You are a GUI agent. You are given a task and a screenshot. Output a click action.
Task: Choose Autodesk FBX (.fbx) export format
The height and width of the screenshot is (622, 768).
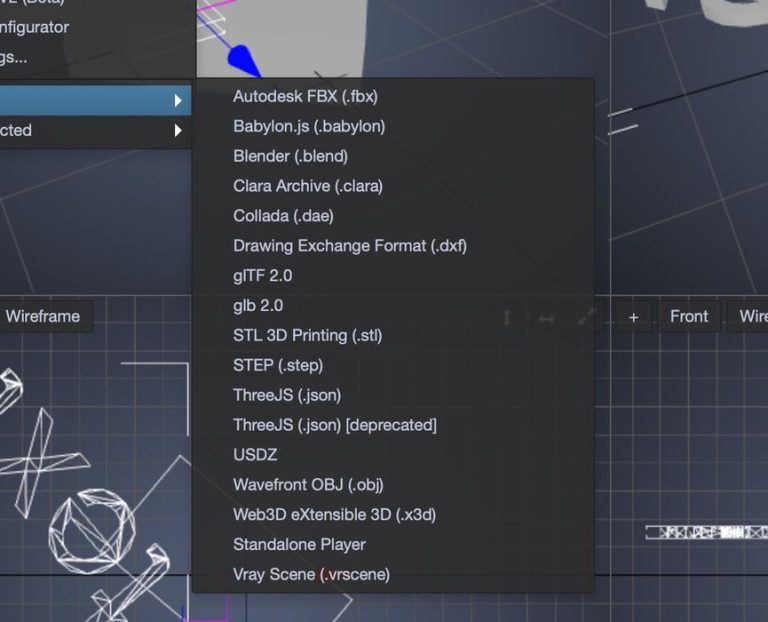pyautogui.click(x=305, y=96)
